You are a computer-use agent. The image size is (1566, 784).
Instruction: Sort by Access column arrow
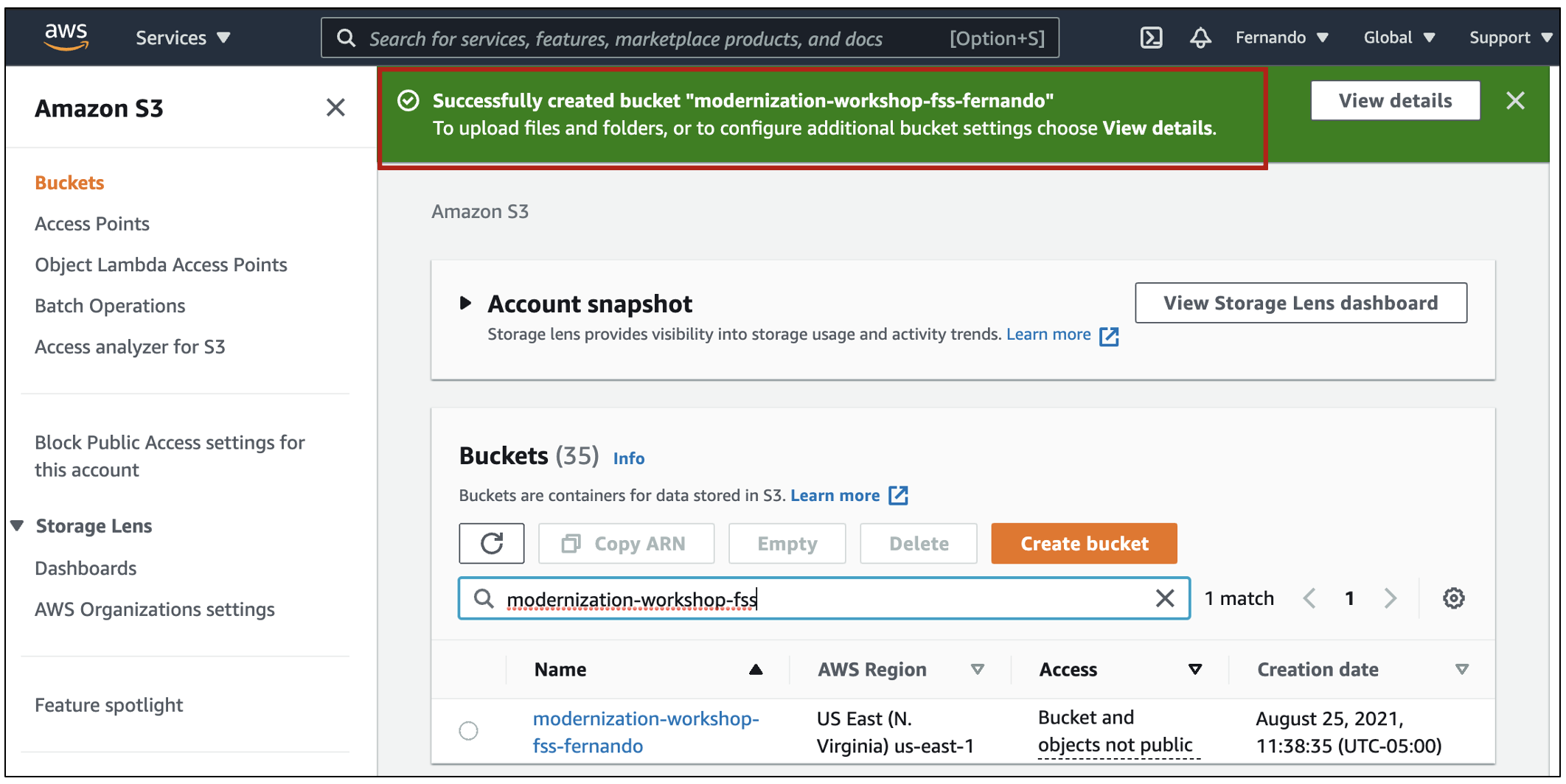tap(1195, 670)
